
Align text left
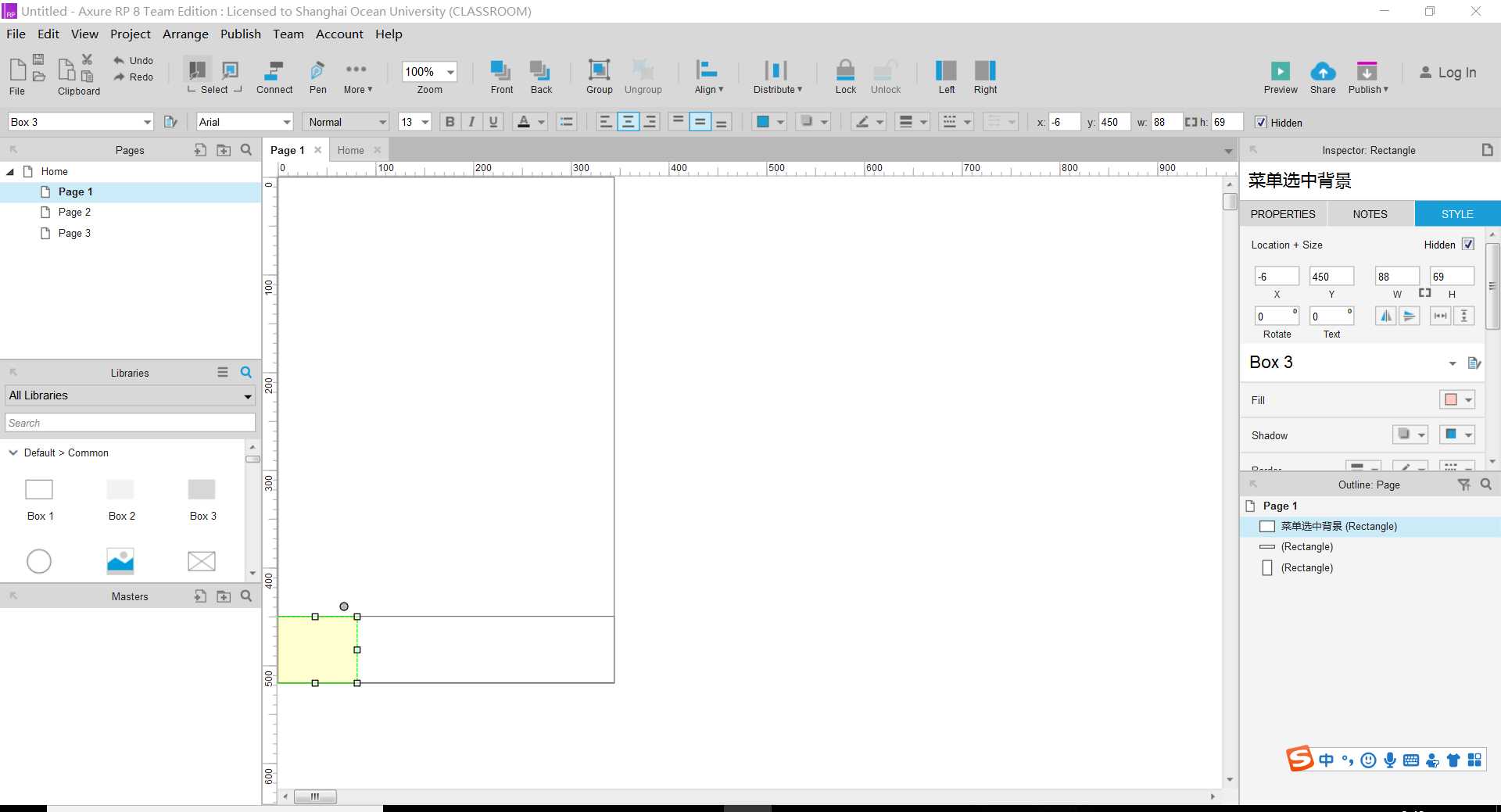click(x=605, y=122)
